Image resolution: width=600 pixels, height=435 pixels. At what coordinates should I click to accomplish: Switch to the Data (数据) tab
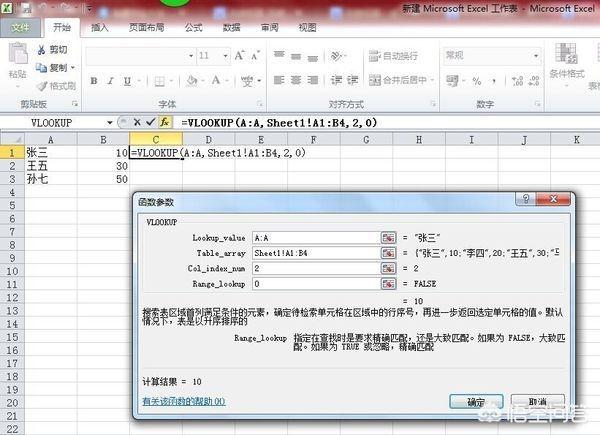232,28
